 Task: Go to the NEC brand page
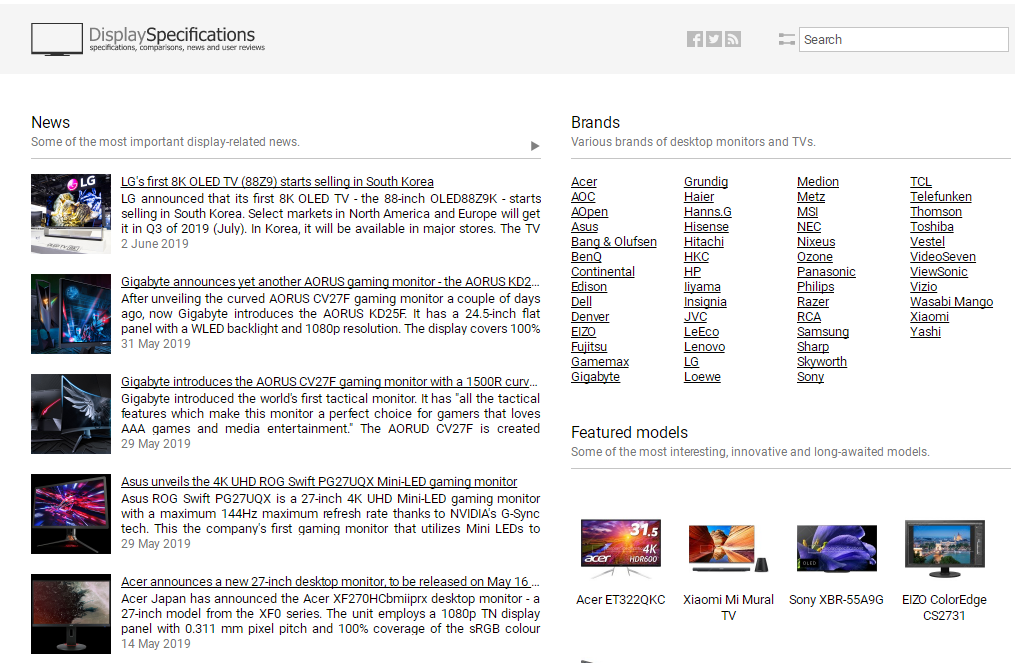(809, 227)
